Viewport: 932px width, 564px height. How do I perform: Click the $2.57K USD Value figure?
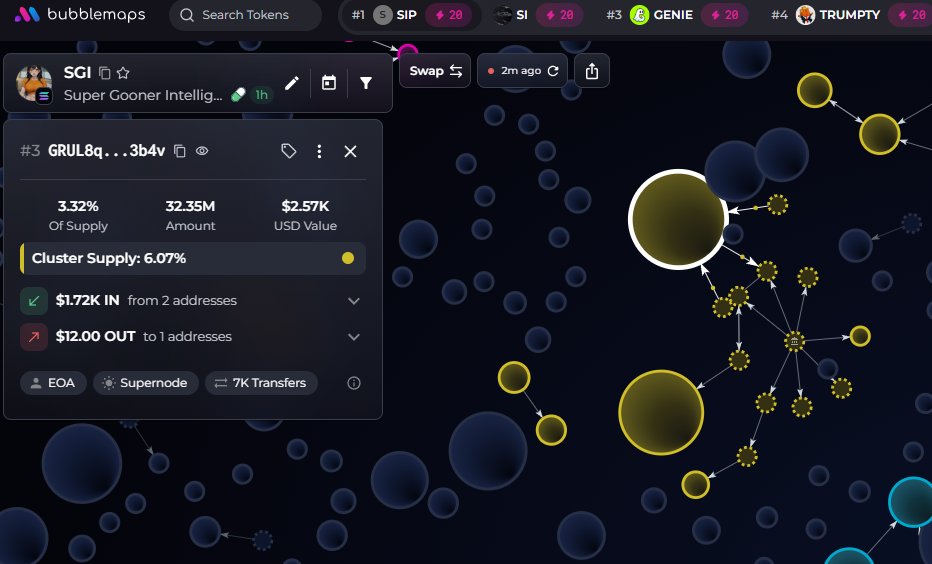click(305, 206)
